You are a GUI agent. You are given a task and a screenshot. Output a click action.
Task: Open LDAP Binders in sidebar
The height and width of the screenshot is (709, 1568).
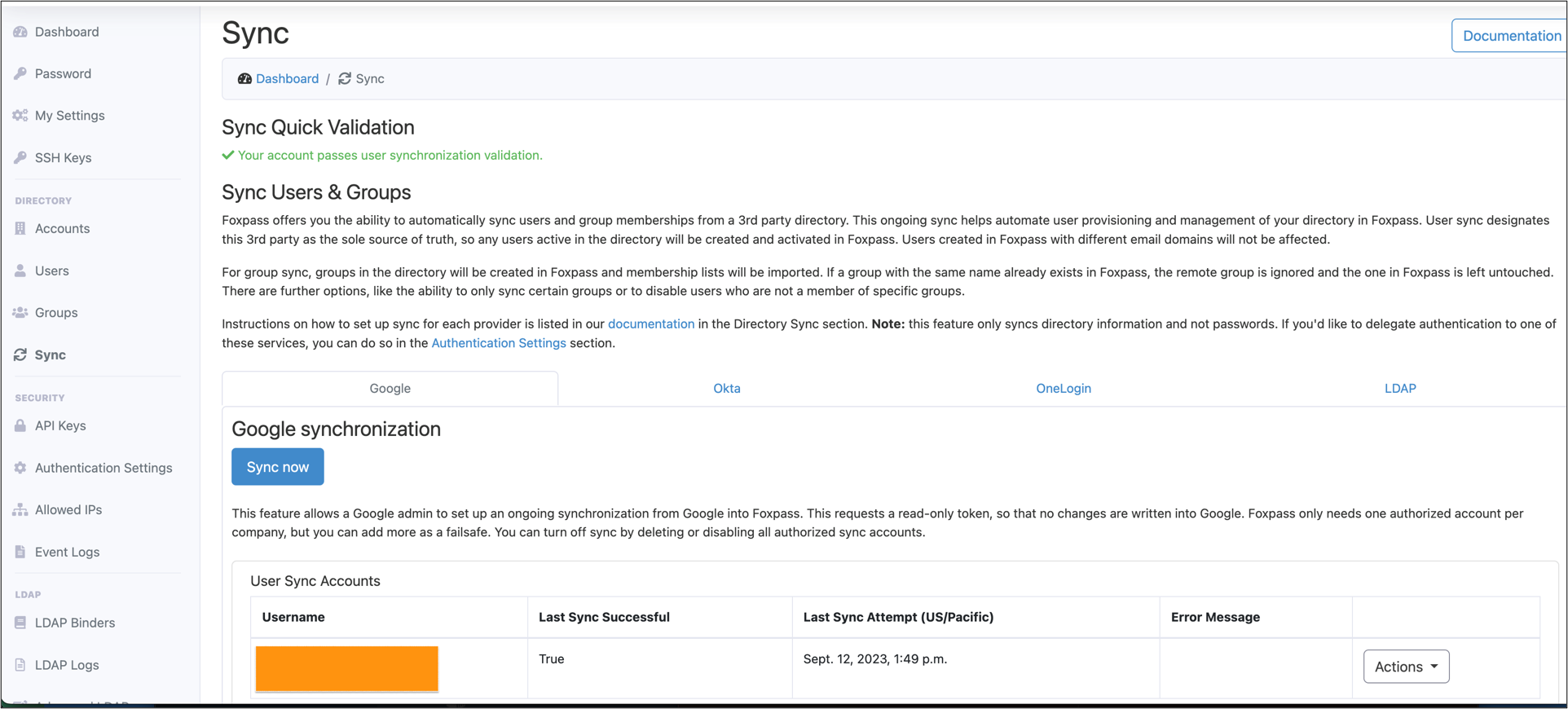[x=75, y=623]
